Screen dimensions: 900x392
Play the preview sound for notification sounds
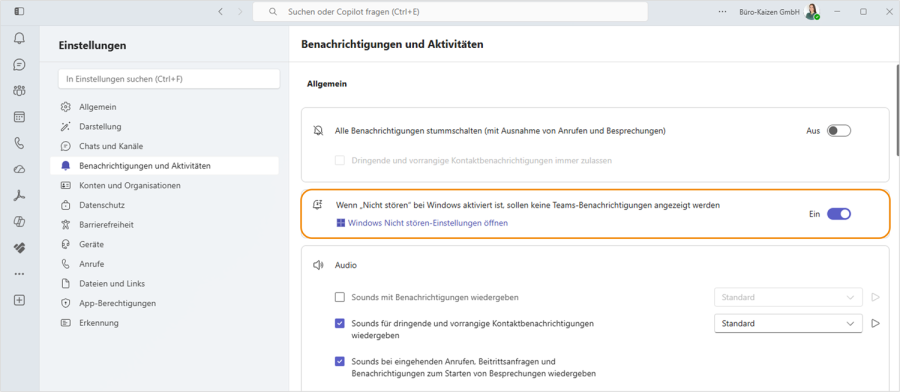(x=875, y=297)
